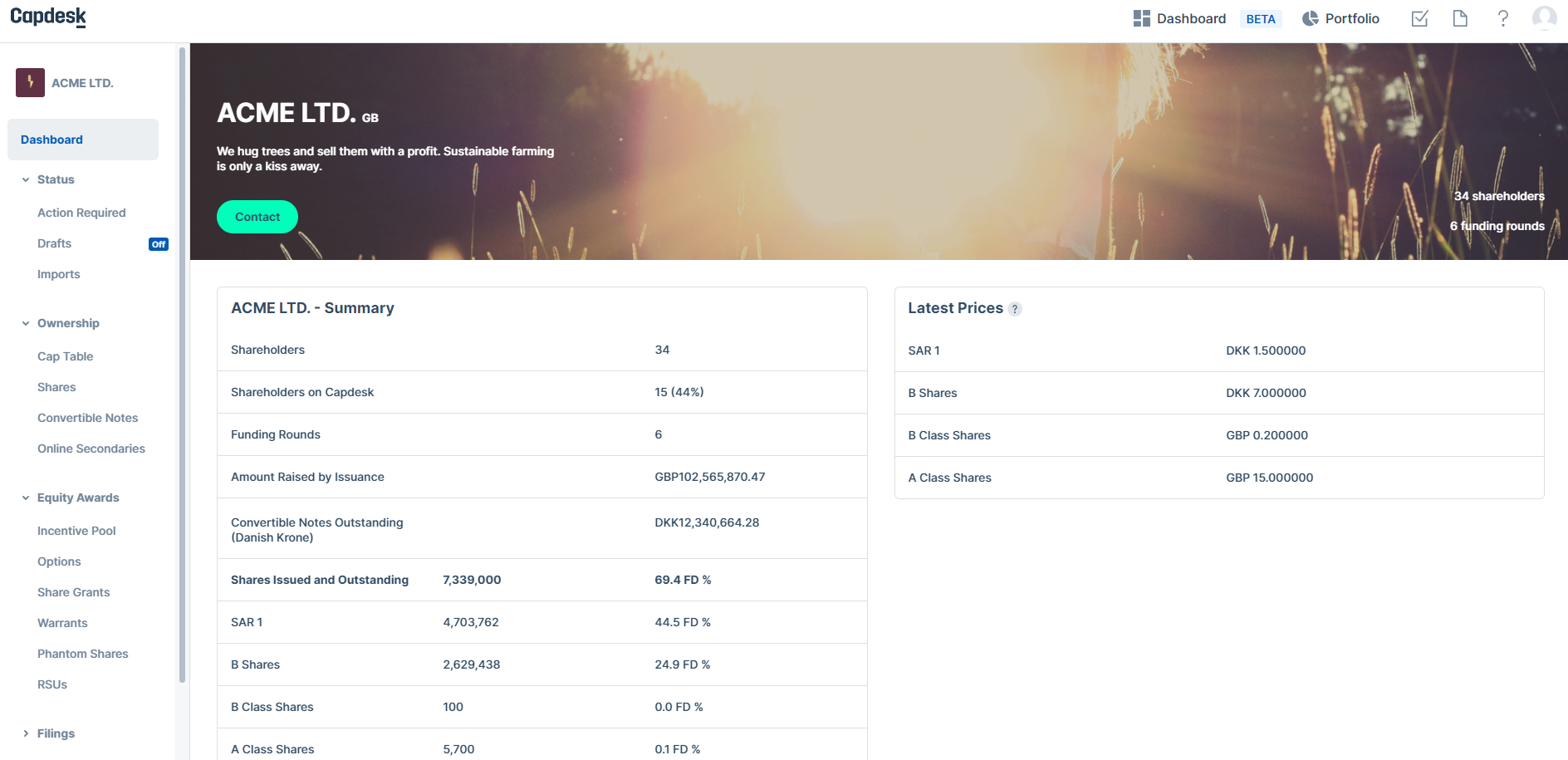Image resolution: width=1568 pixels, height=760 pixels.
Task: Click the Capdesk logo
Action: click(x=47, y=17)
